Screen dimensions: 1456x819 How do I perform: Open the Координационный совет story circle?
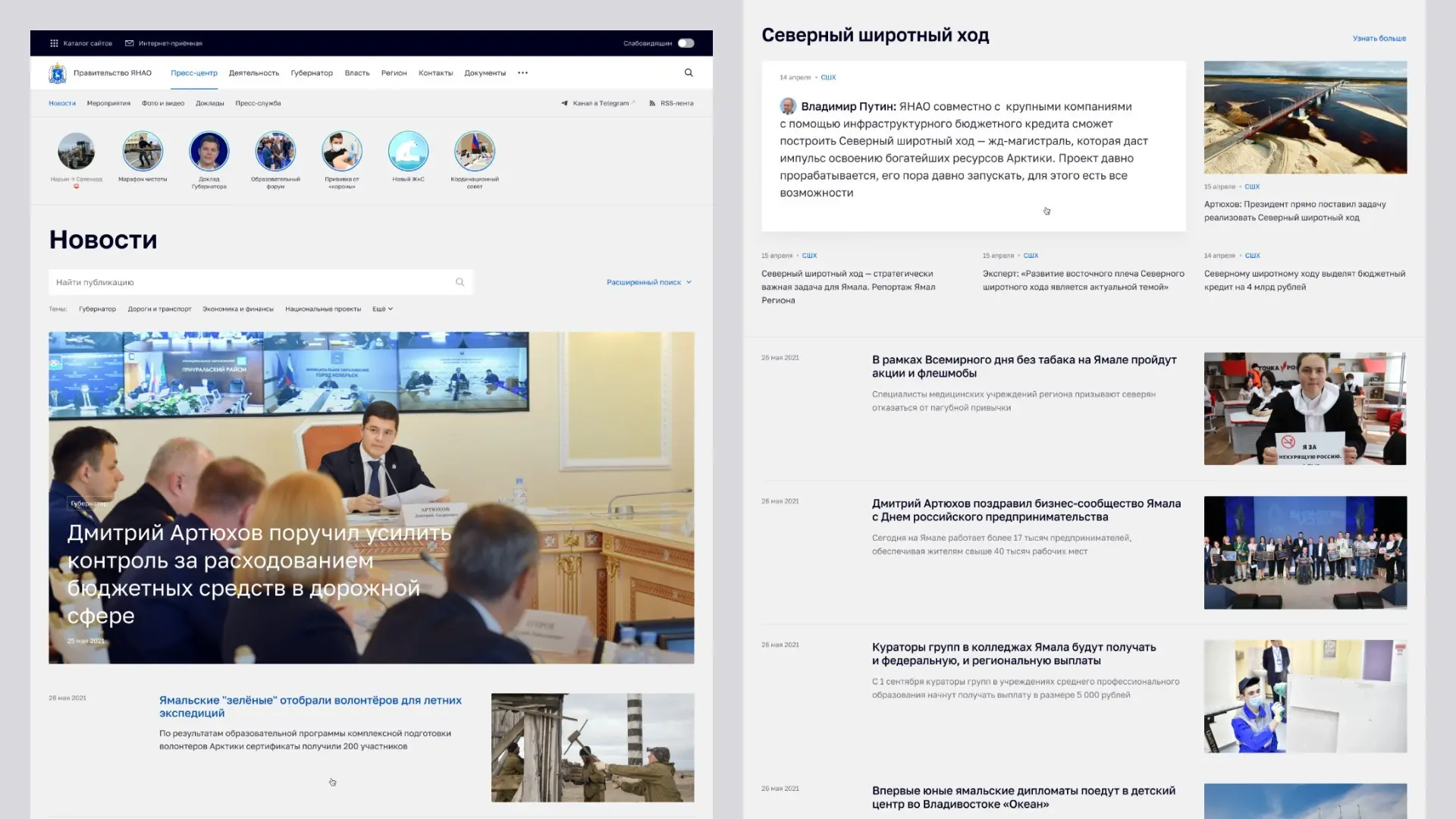(x=475, y=152)
